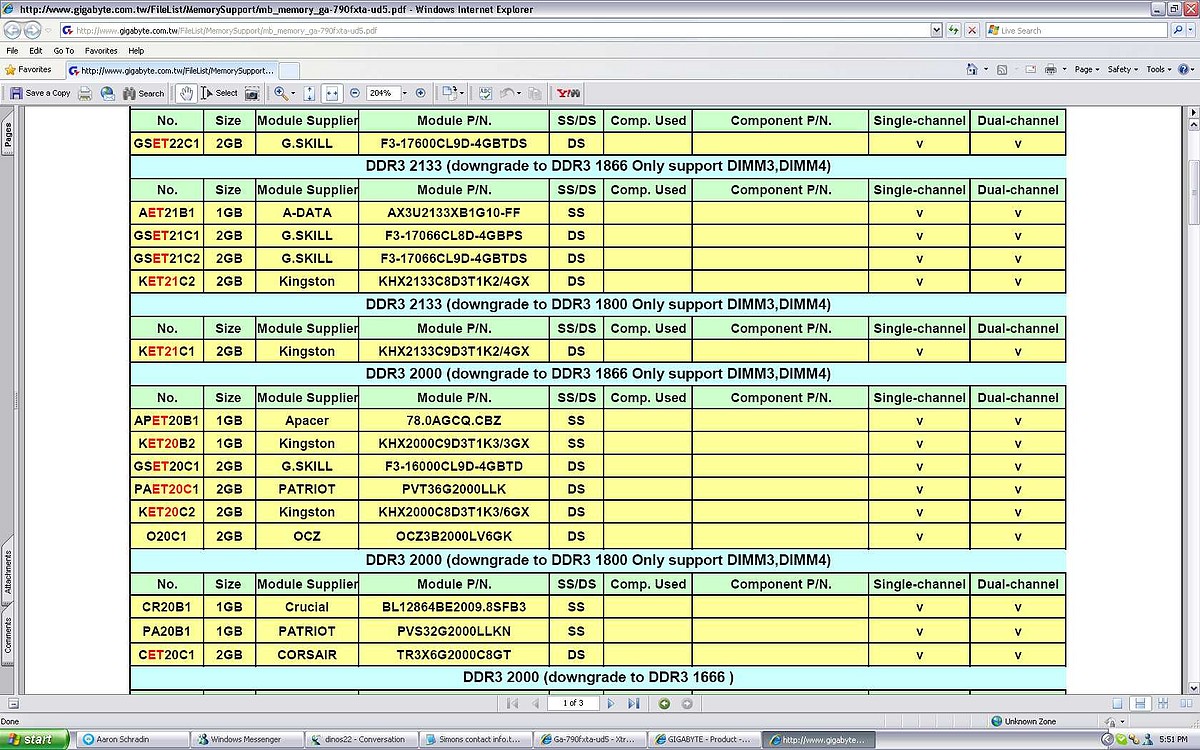Open the Page menu dropdown

1087,70
